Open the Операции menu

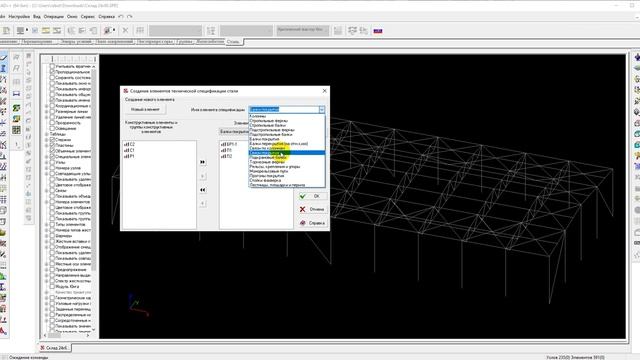pyautogui.click(x=53, y=17)
